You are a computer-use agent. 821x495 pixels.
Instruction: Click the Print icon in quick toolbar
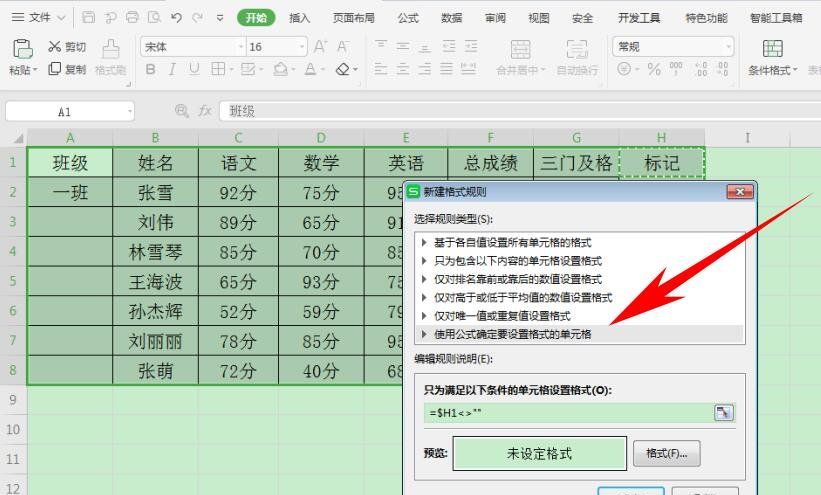(x=132, y=17)
